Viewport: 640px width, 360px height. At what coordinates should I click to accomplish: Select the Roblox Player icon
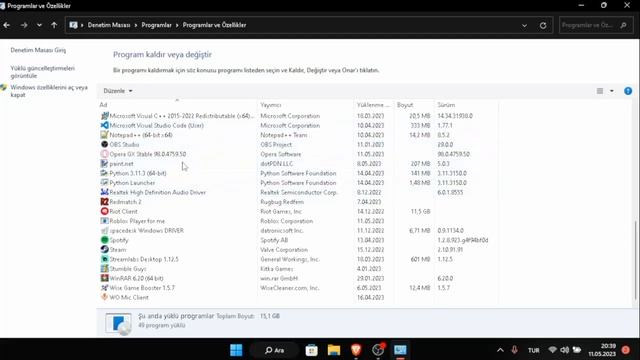104,221
